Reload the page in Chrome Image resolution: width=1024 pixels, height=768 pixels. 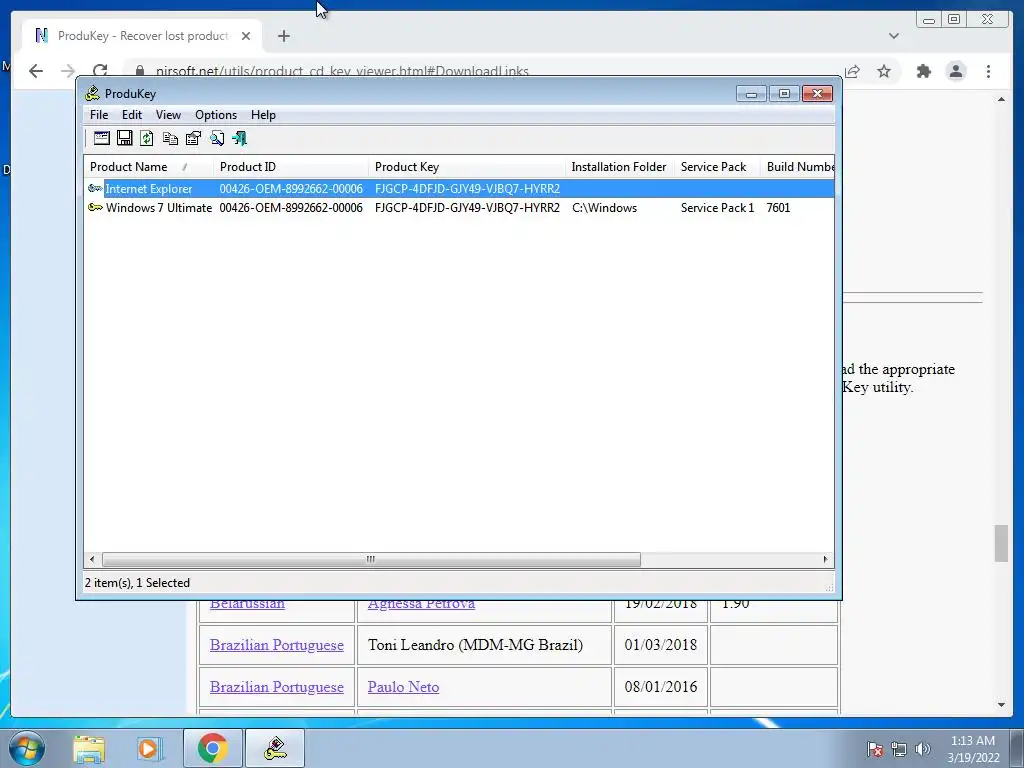coord(100,71)
